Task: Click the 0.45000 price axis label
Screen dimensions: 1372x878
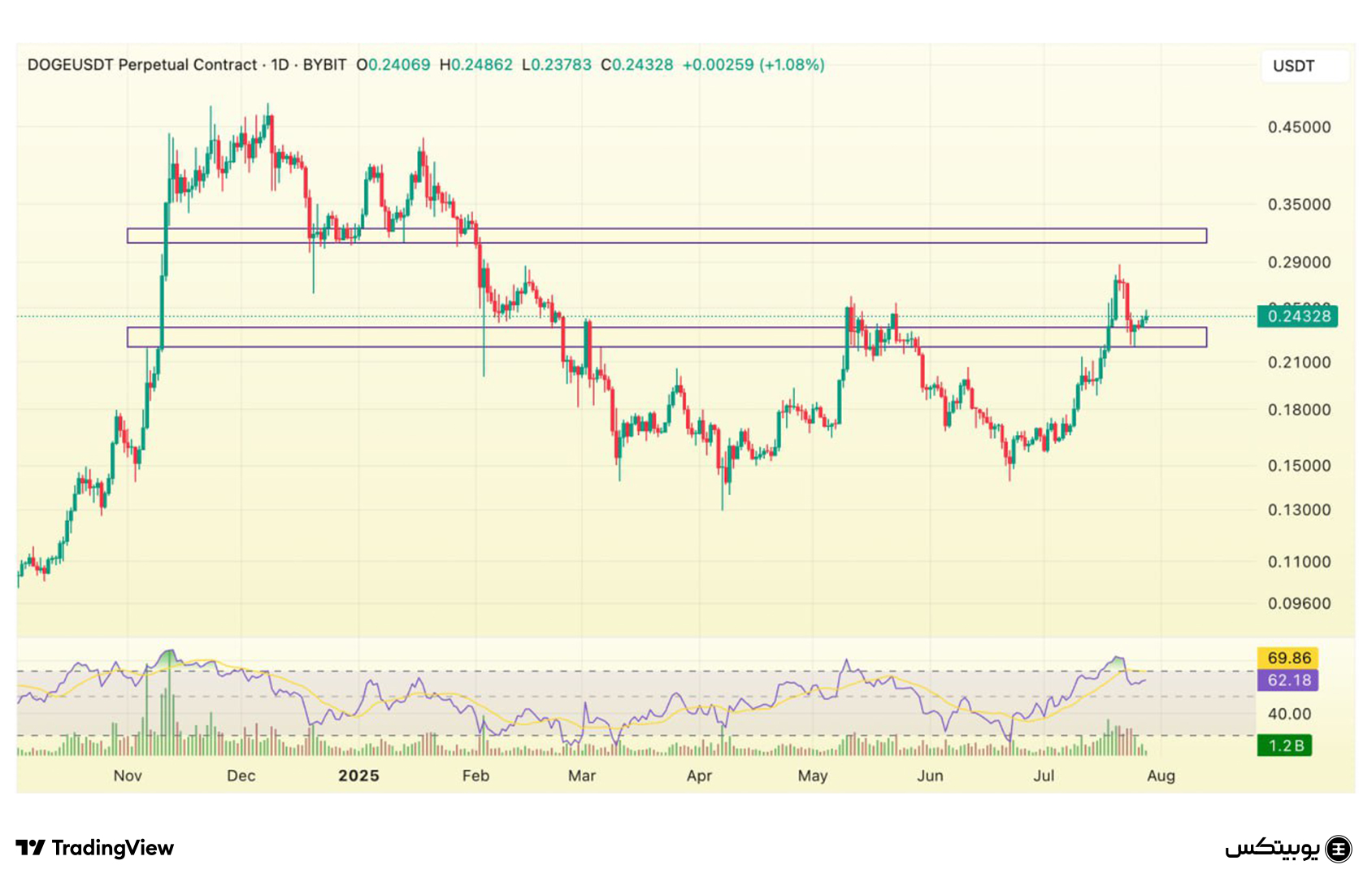Action: [x=1299, y=128]
